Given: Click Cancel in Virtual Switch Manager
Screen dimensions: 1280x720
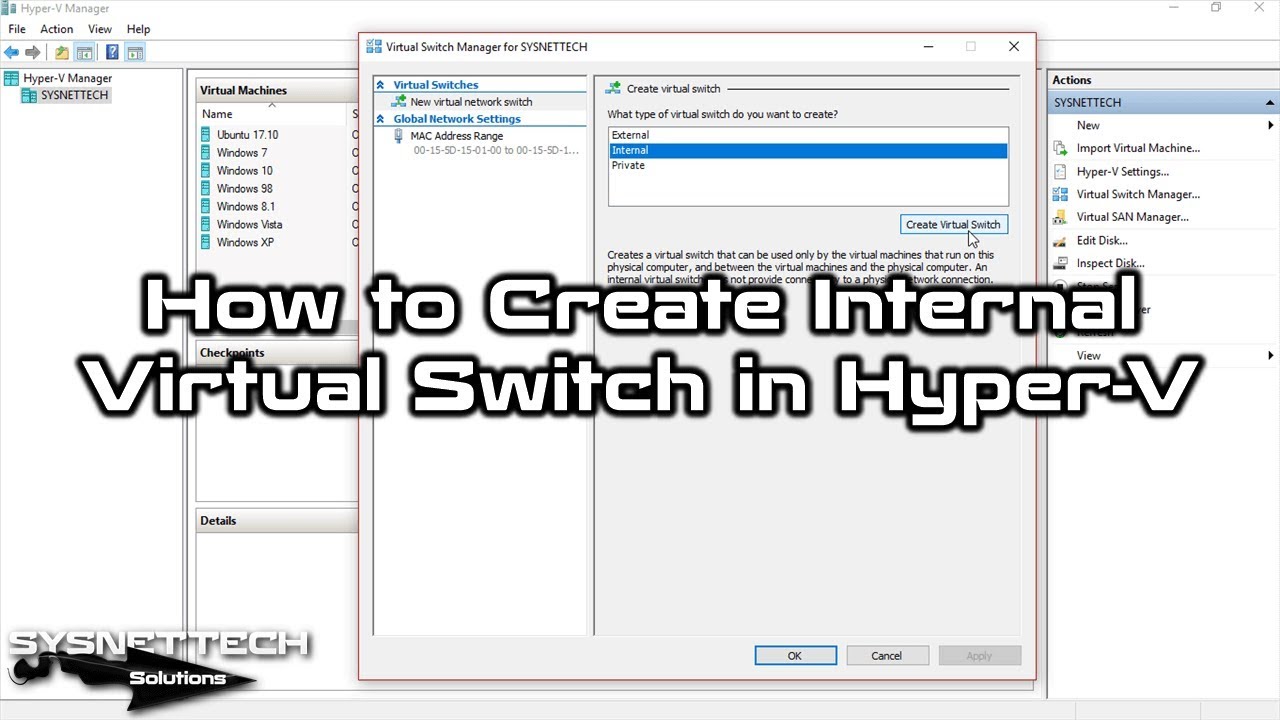Looking at the screenshot, I should [887, 656].
